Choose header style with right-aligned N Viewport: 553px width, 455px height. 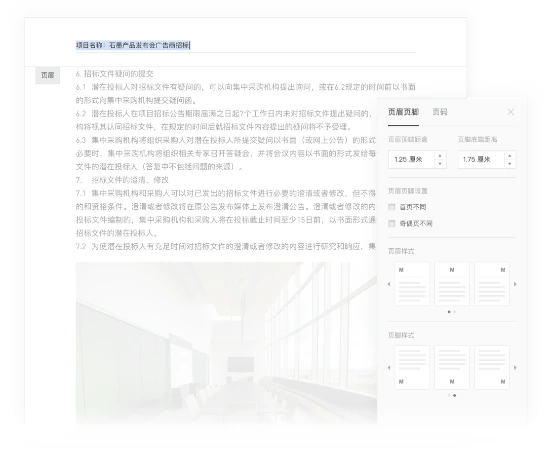492,284
